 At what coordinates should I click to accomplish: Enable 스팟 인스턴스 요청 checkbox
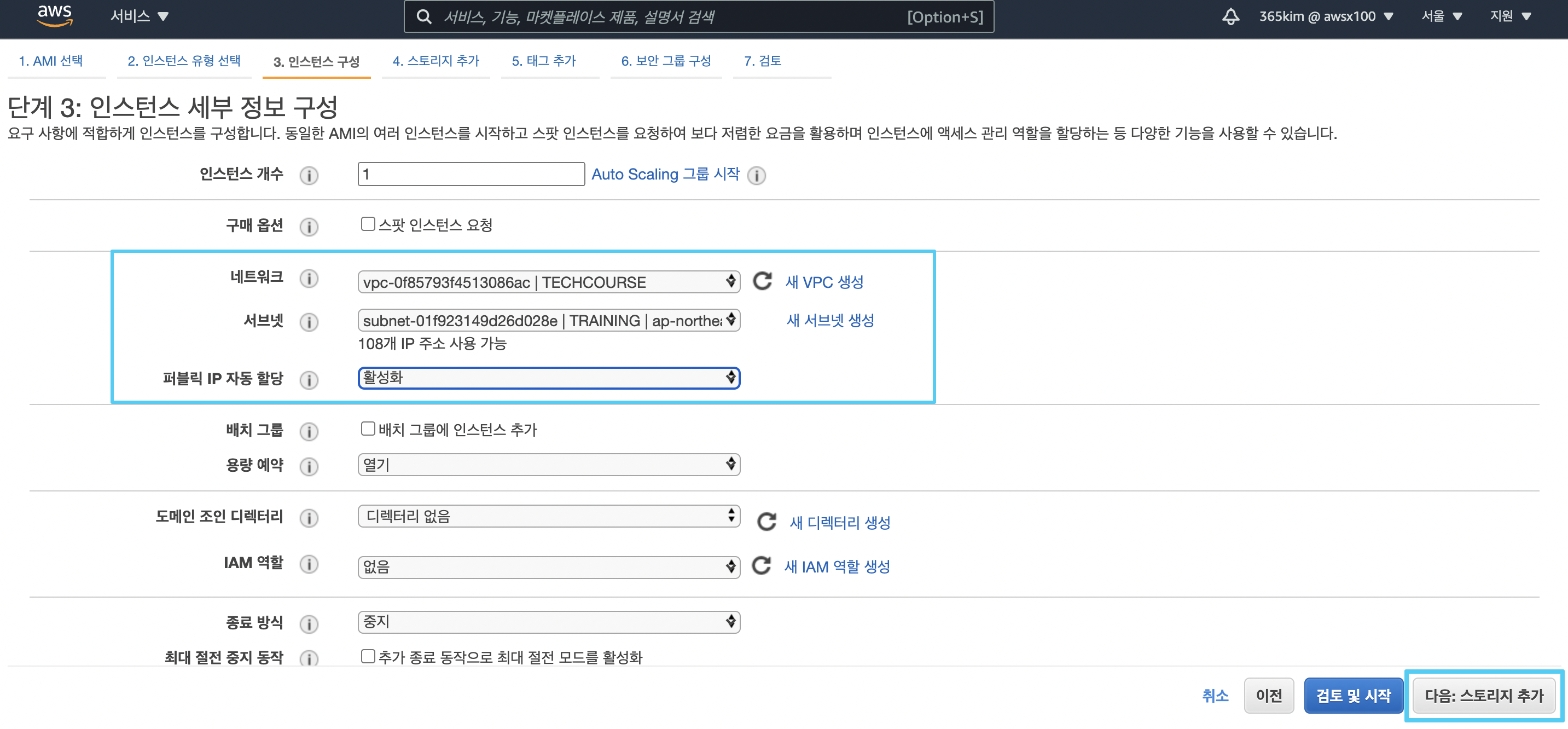click(368, 224)
